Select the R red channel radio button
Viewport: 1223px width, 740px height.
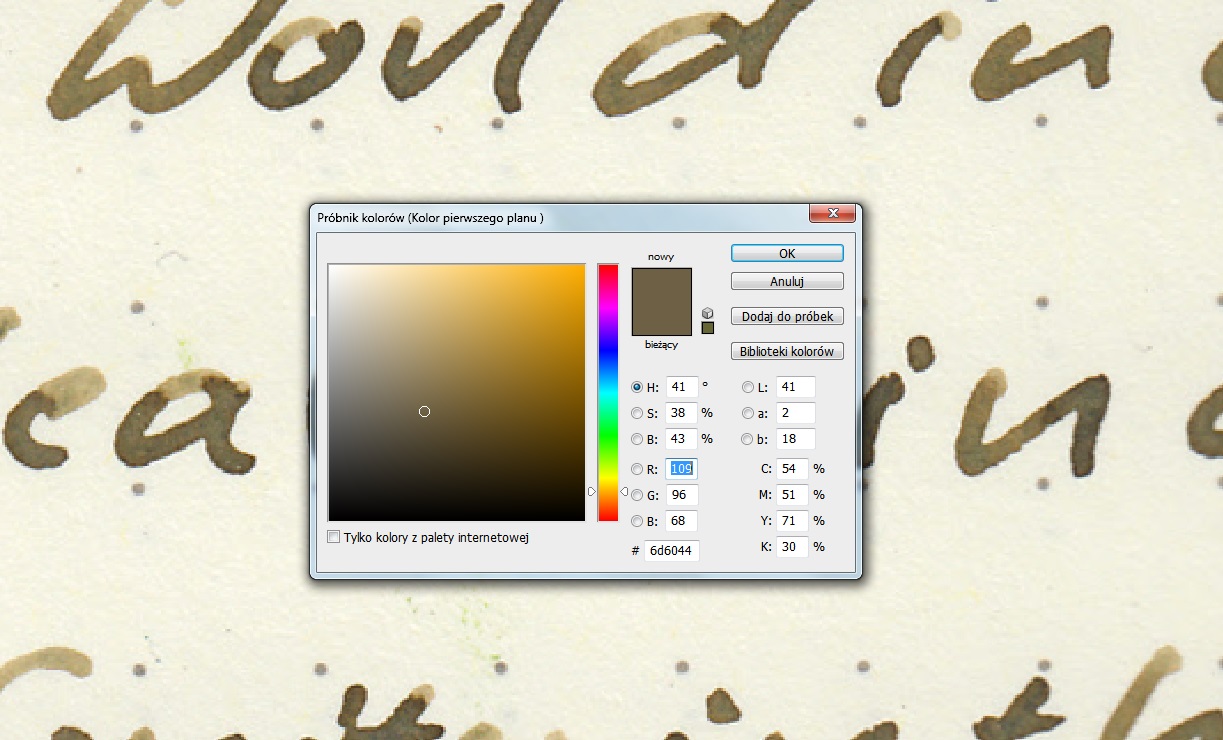[x=637, y=469]
